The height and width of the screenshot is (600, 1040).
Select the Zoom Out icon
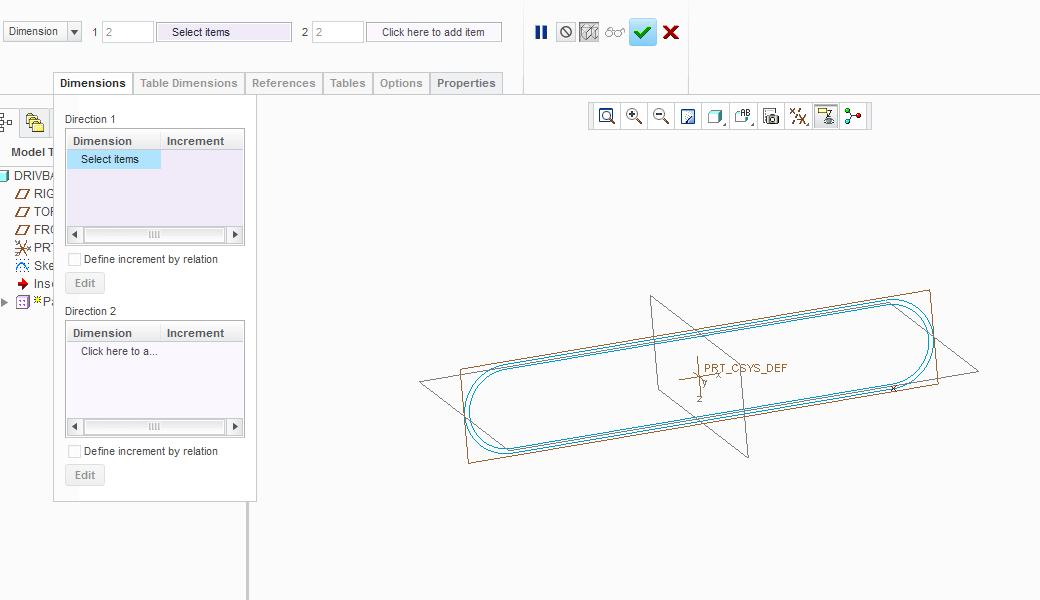pyautogui.click(x=661, y=117)
